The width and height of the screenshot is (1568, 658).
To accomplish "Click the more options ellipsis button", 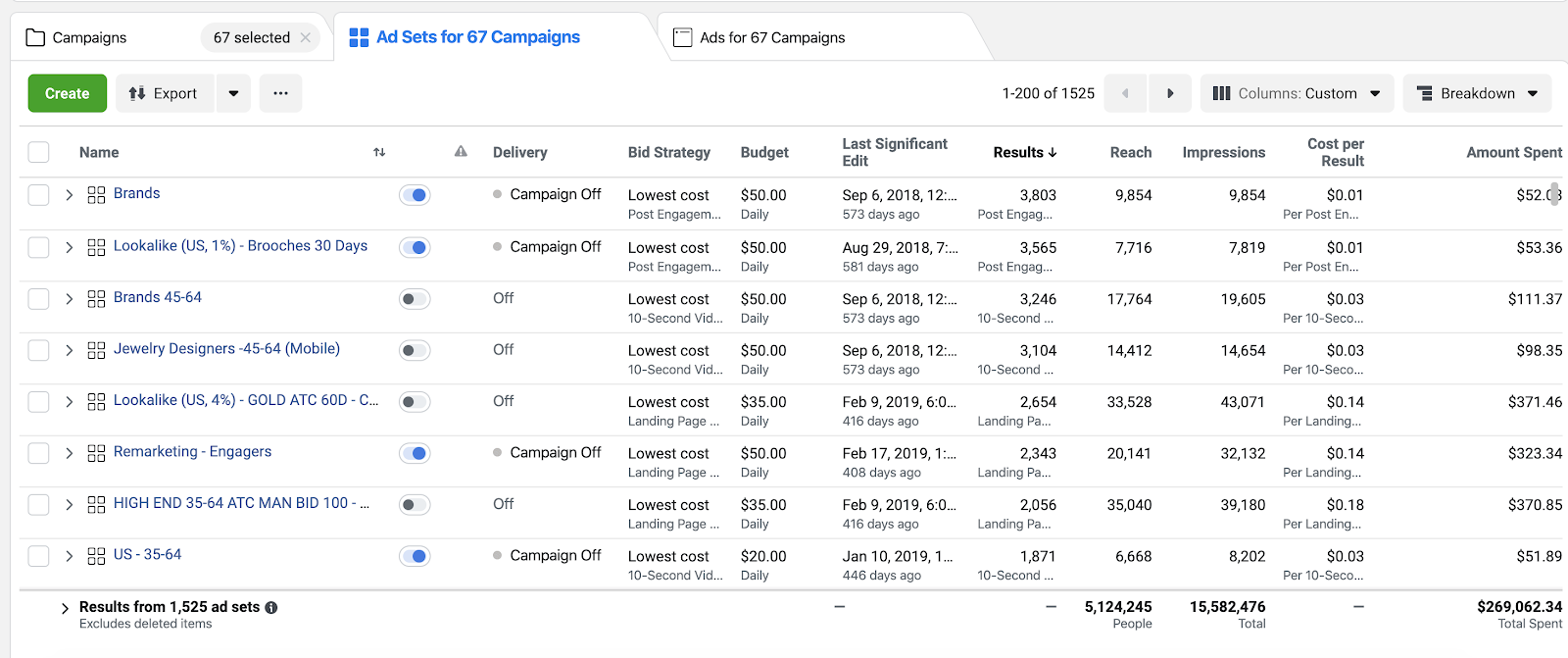I will tap(280, 93).
